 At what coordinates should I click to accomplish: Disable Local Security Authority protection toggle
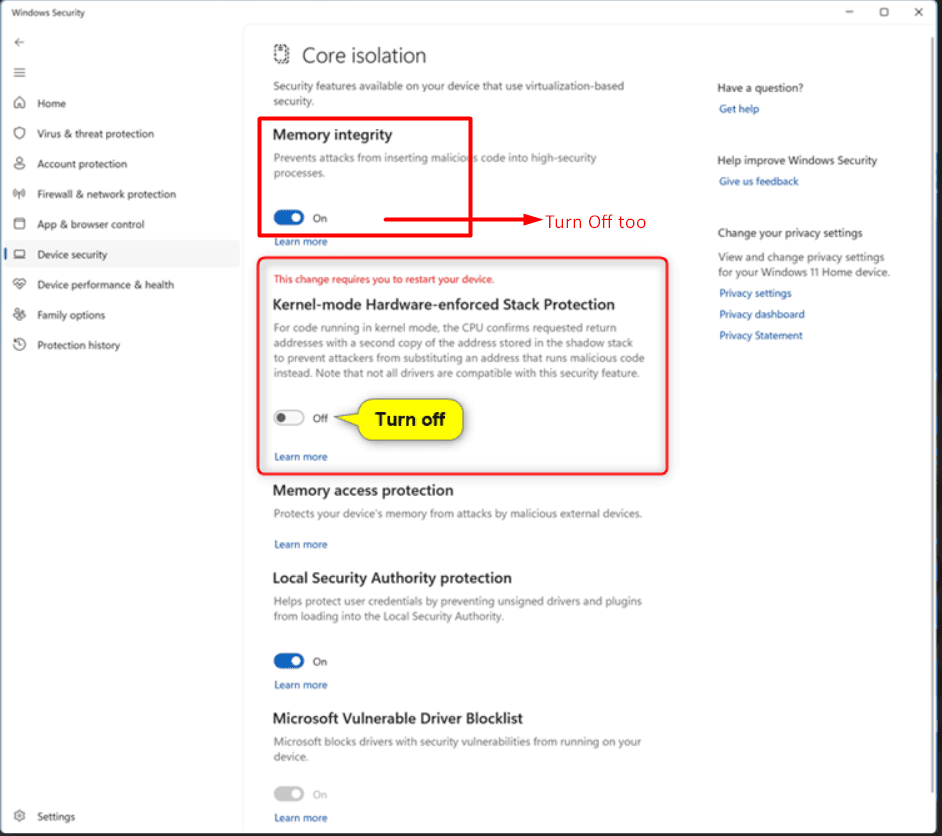tap(289, 661)
